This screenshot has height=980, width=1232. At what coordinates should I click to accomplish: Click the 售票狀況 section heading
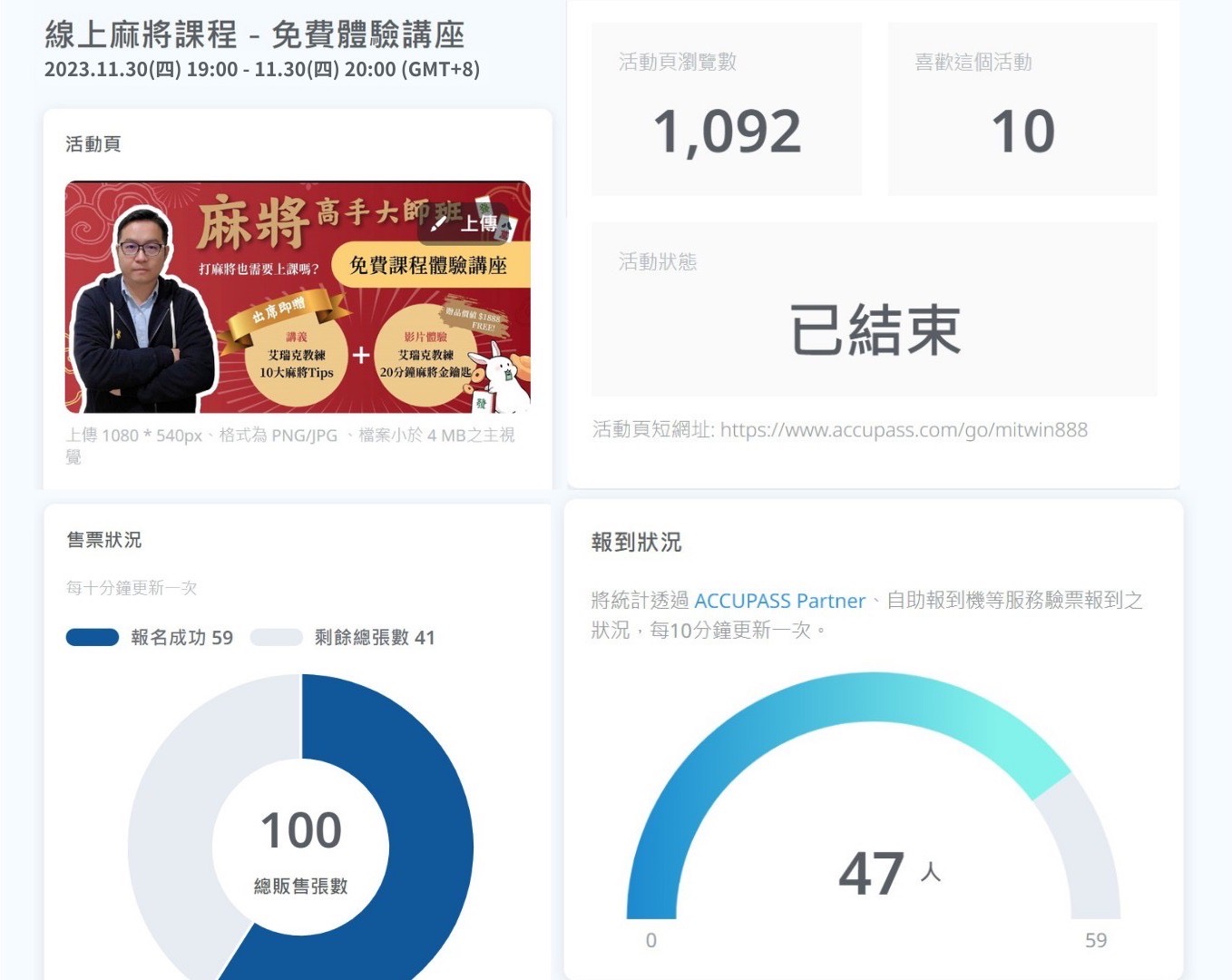point(104,540)
